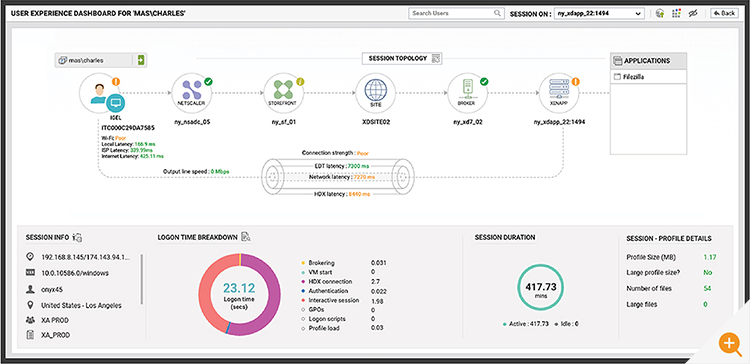Click the Back button
This screenshot has height=364, width=750.
[724, 13]
